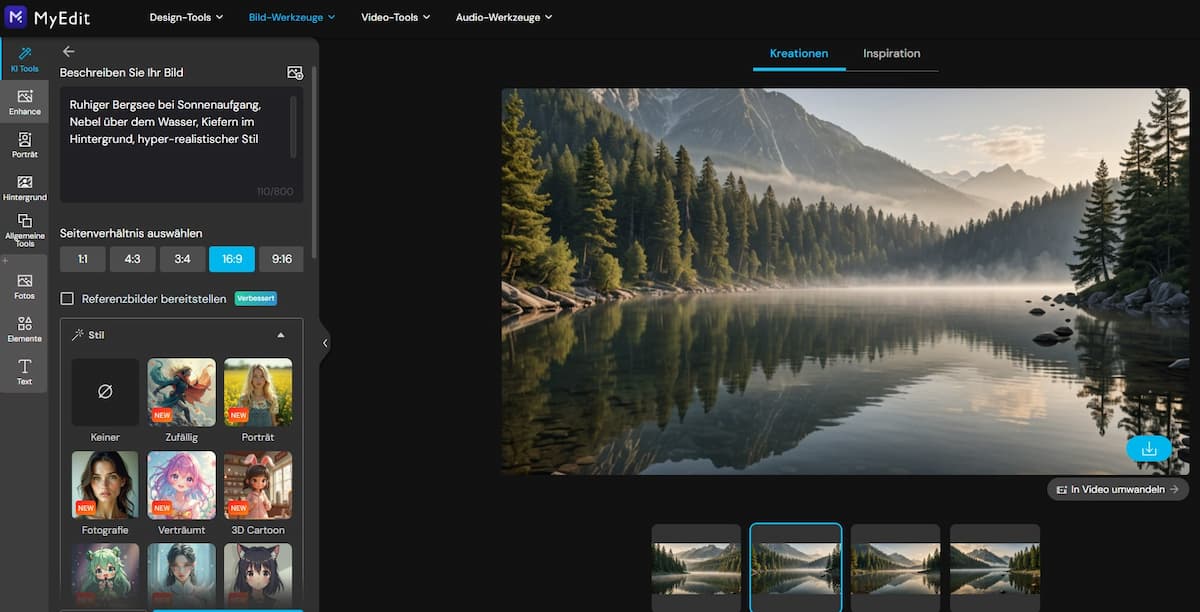Screen dimensions: 1200x612
Task: Choose the Keiner style option
Action: pyautogui.click(x=105, y=401)
